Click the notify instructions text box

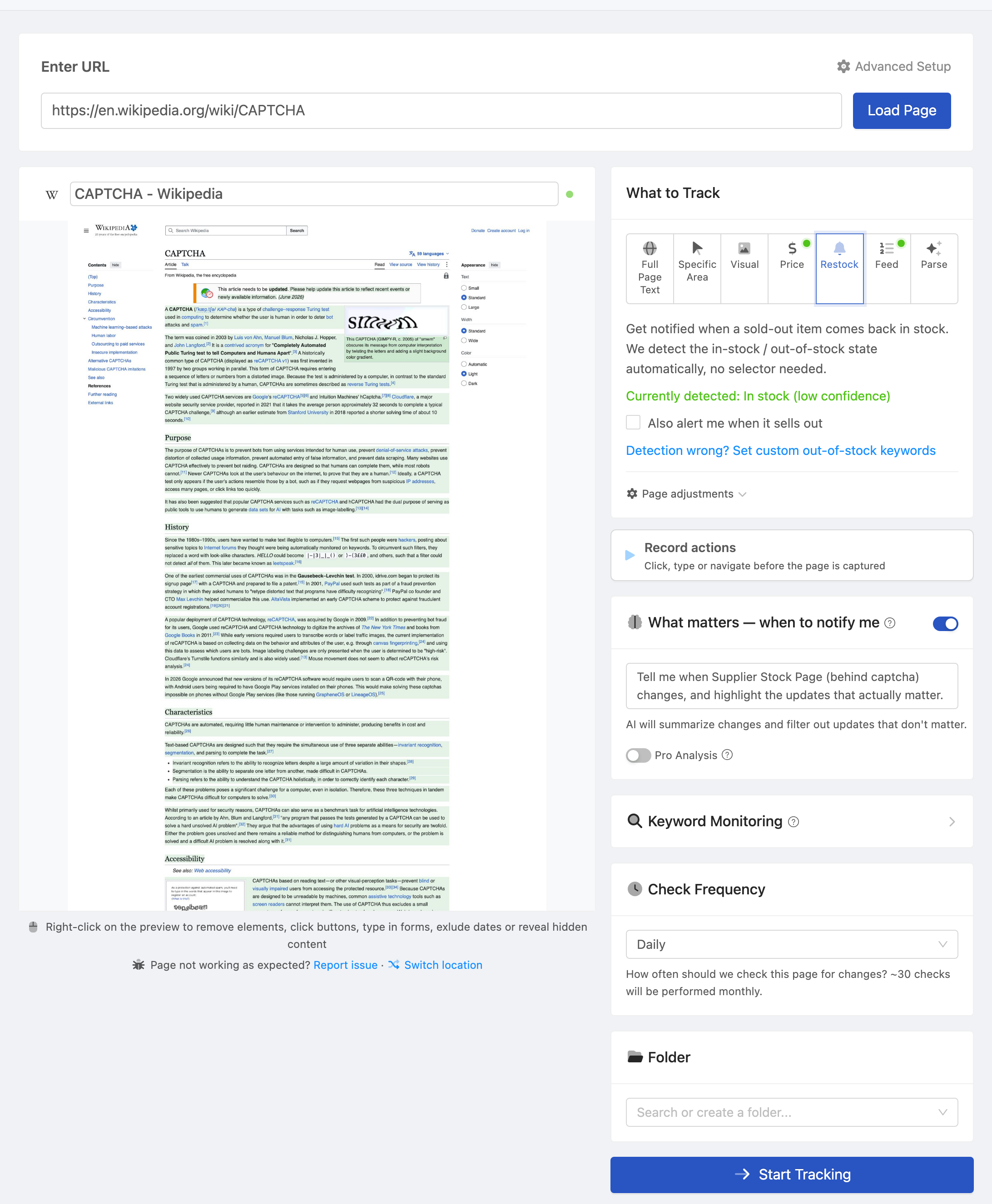click(791, 686)
